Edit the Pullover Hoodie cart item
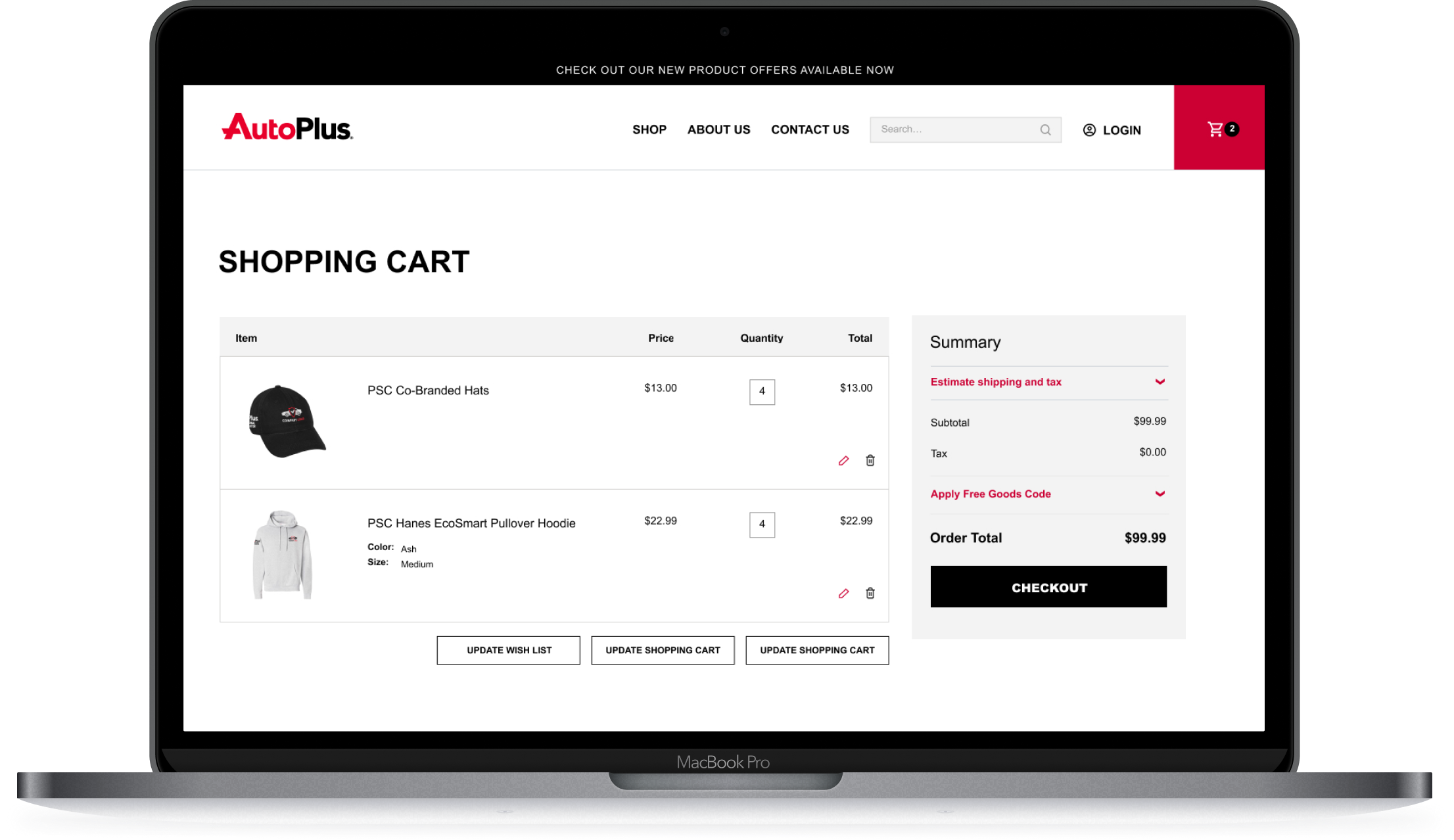Screen dimensions: 1454x840 pyautogui.click(x=843, y=594)
